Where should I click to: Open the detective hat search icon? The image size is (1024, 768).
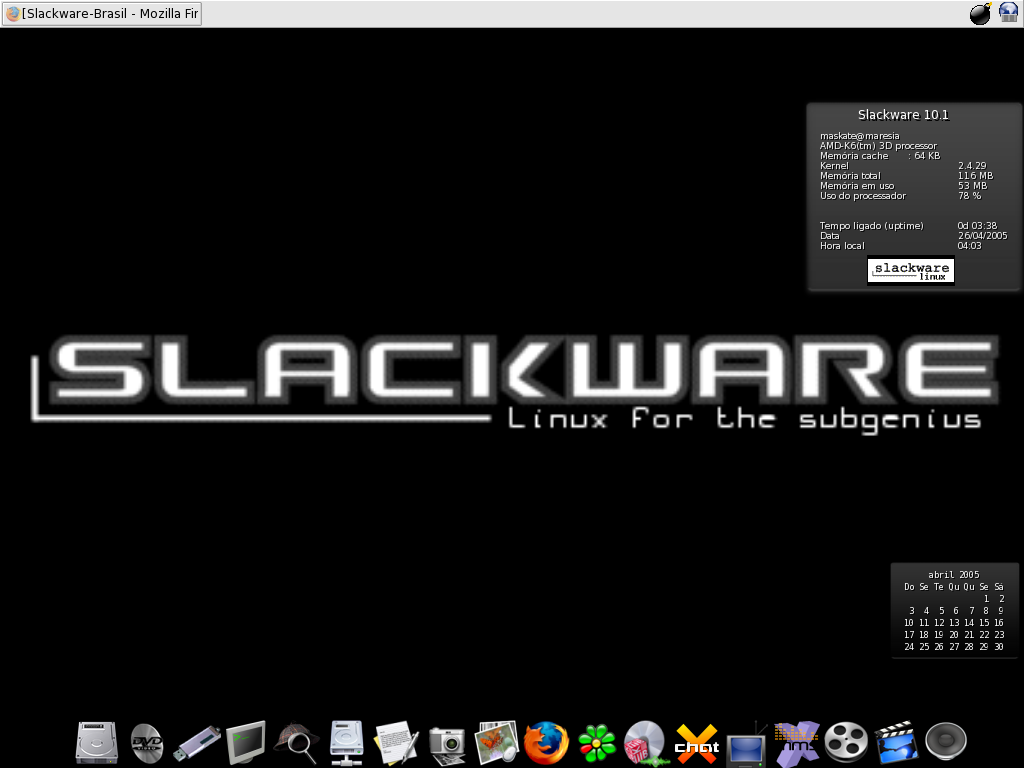coord(297,743)
